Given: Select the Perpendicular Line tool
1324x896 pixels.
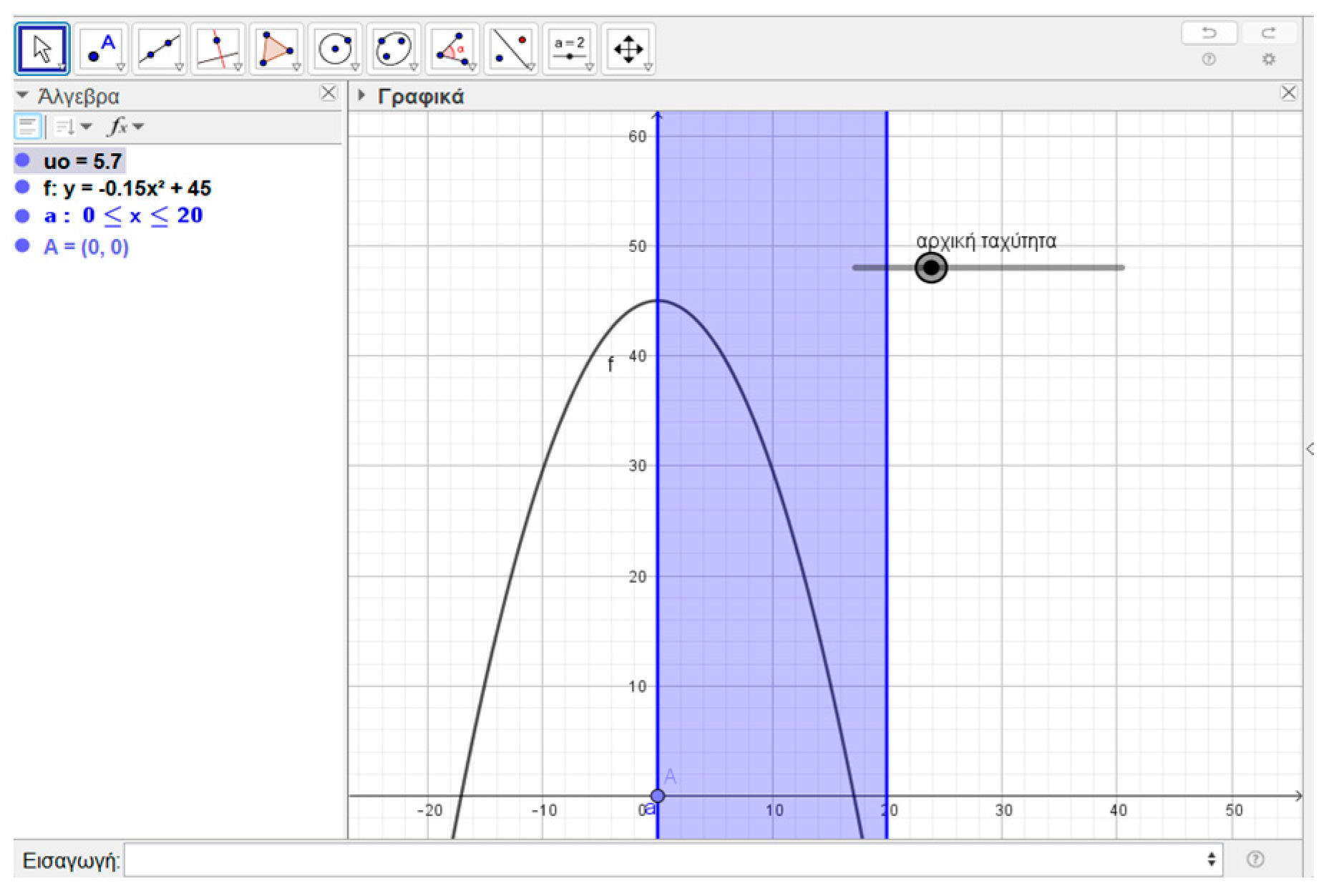Looking at the screenshot, I should (218, 49).
